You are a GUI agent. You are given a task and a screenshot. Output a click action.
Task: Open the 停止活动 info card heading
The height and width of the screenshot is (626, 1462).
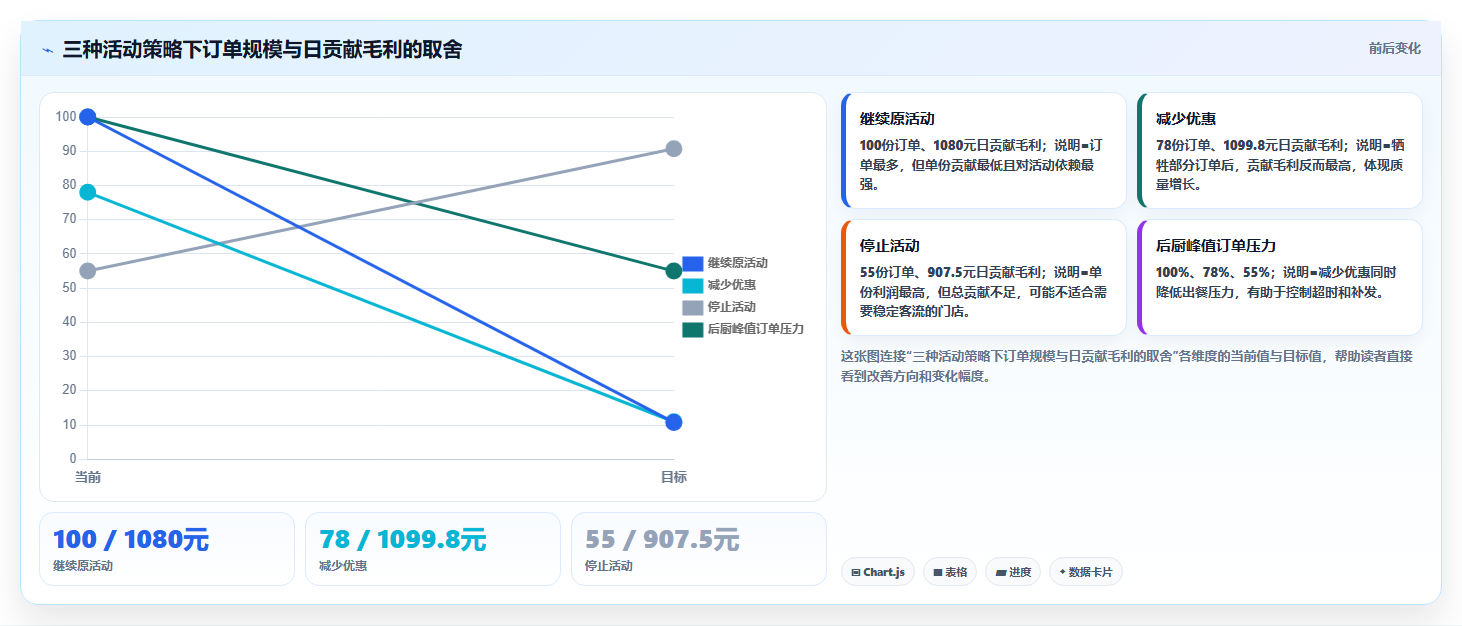click(x=890, y=245)
